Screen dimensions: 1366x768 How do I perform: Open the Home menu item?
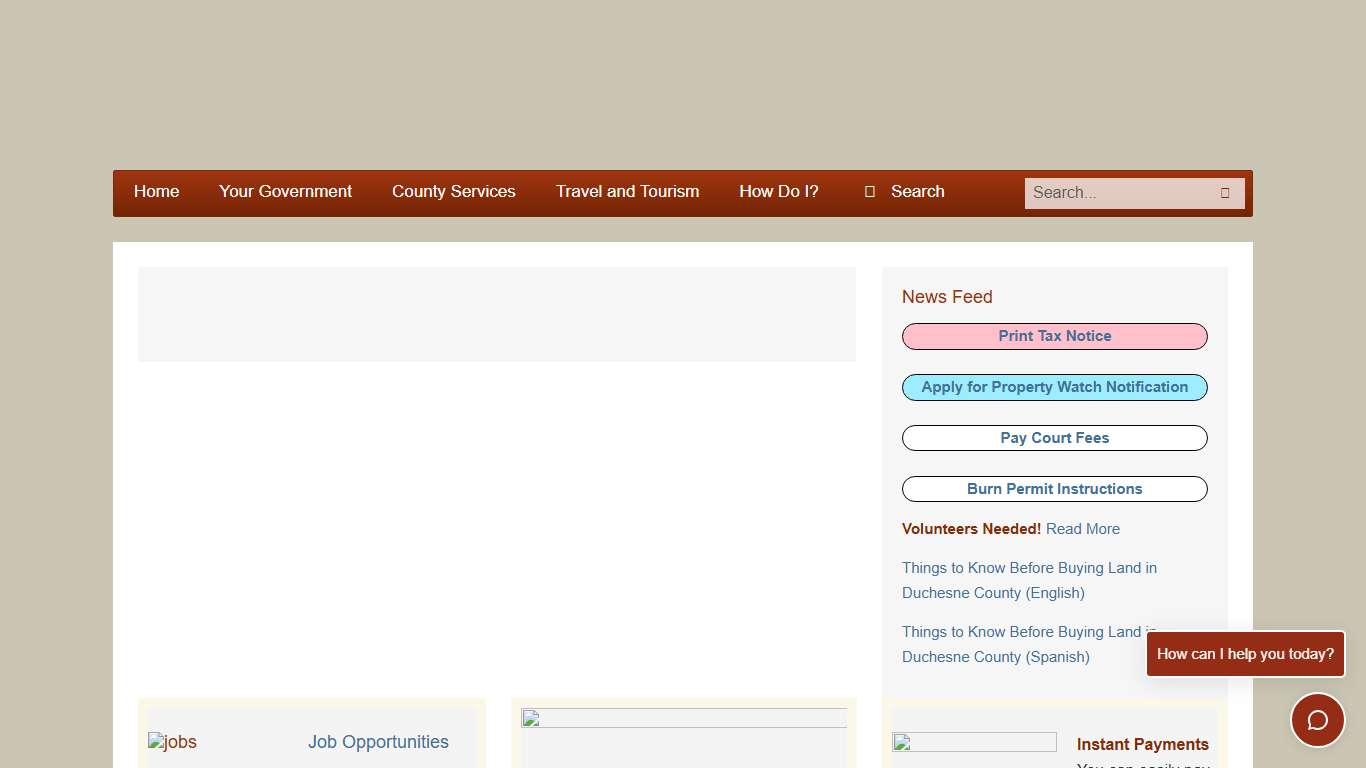tap(156, 192)
